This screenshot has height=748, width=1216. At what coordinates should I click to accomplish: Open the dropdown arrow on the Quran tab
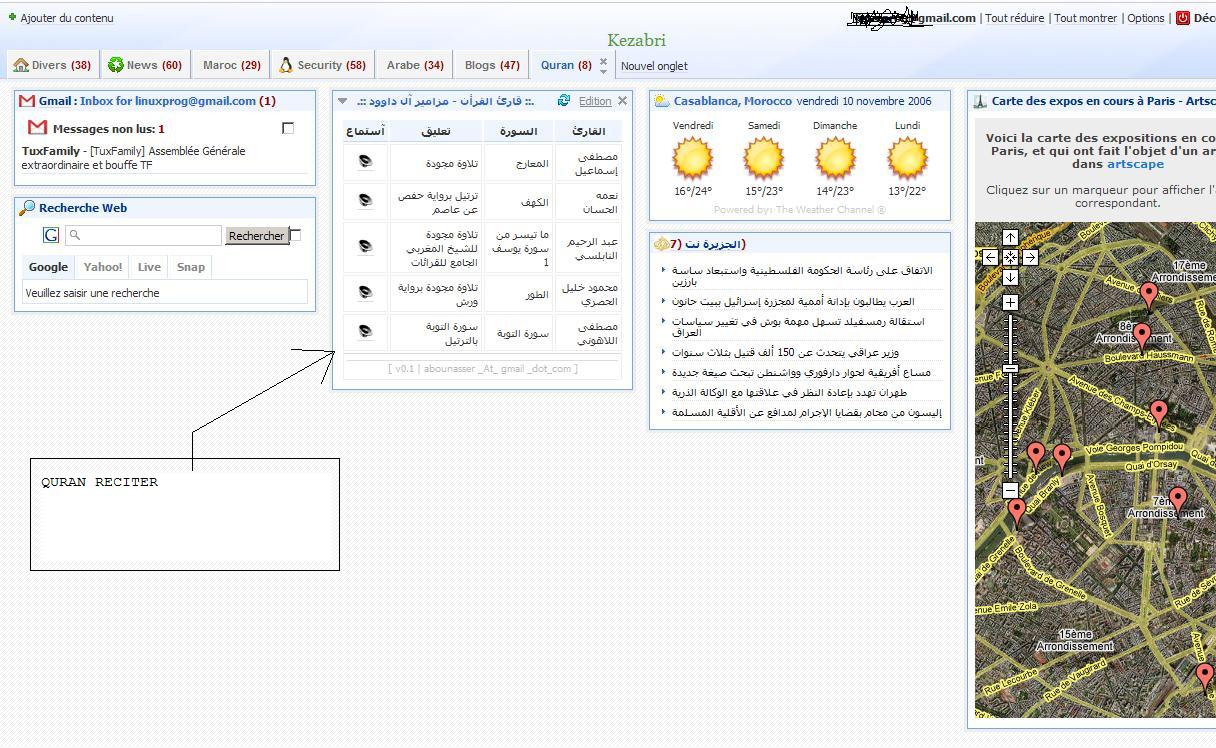point(603,71)
